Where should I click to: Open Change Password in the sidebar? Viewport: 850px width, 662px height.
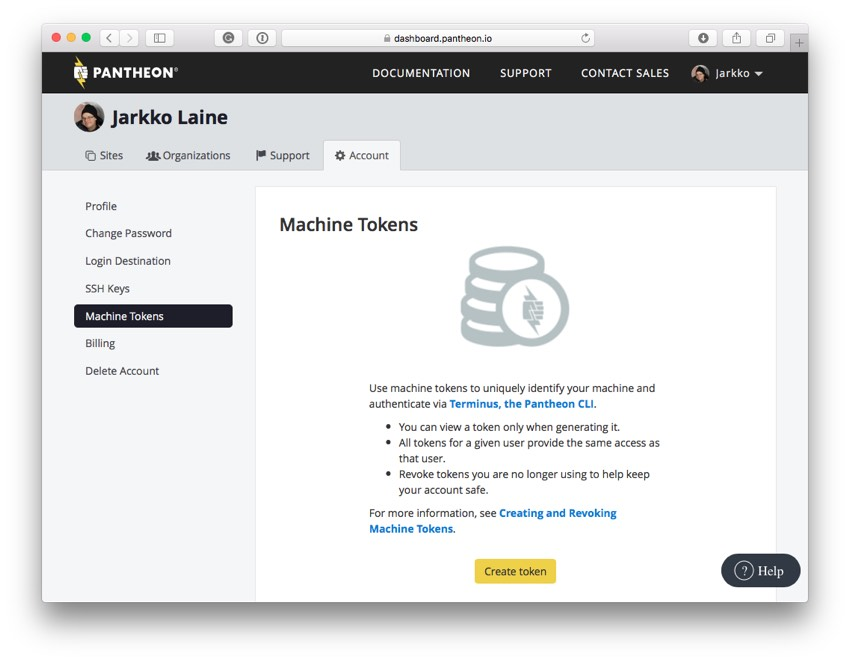[128, 233]
